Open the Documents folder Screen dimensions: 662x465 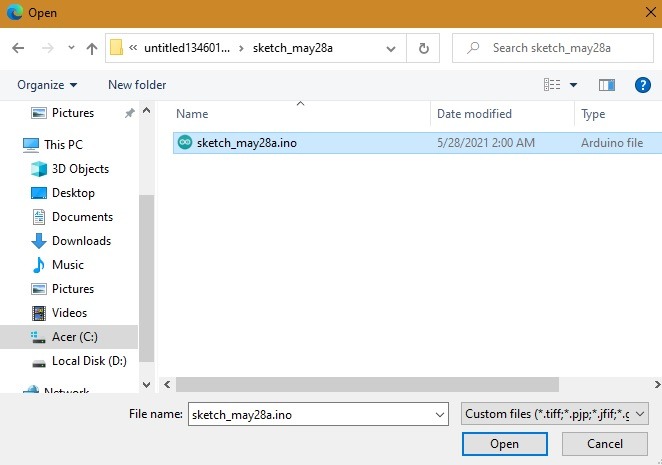(x=82, y=217)
